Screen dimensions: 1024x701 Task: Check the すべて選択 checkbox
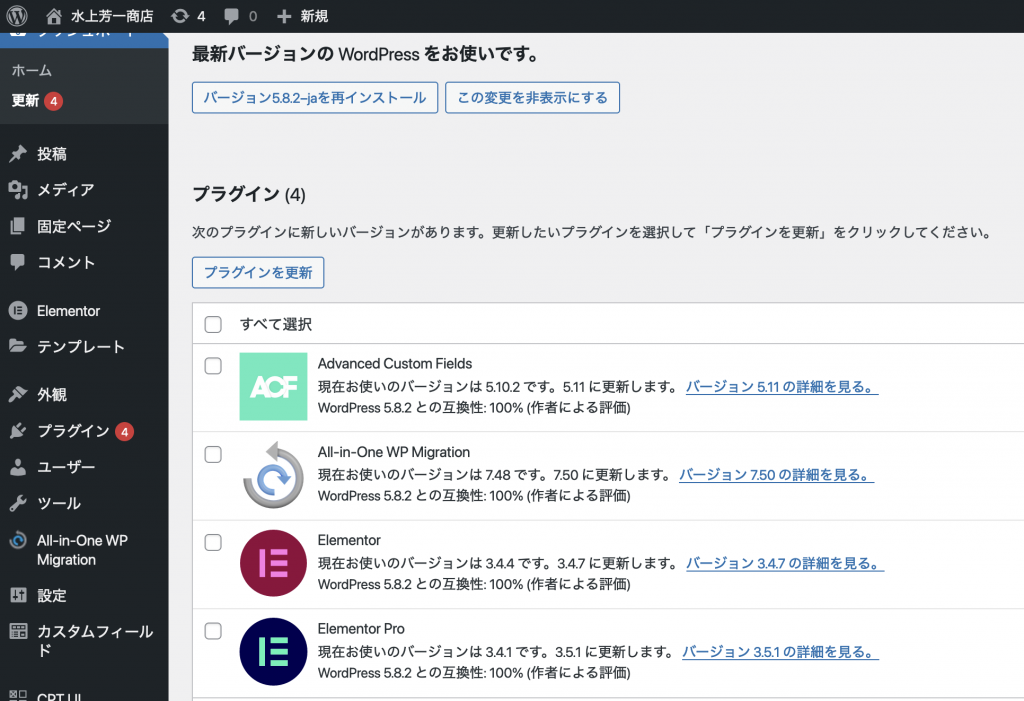213,324
